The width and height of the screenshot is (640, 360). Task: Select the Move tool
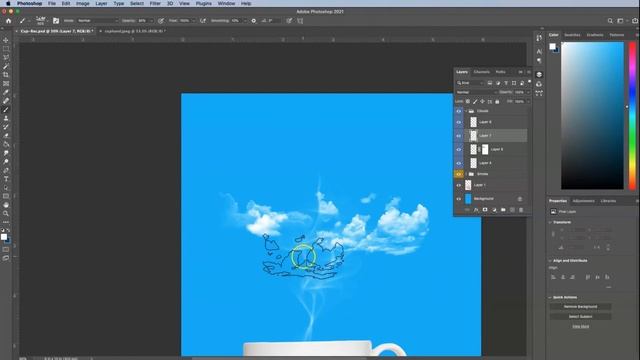6,40
